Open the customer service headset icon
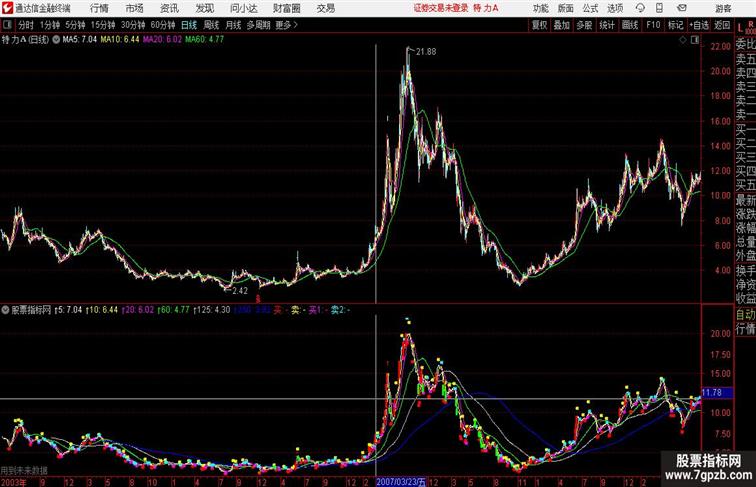The width and height of the screenshot is (756, 487). click(640, 8)
